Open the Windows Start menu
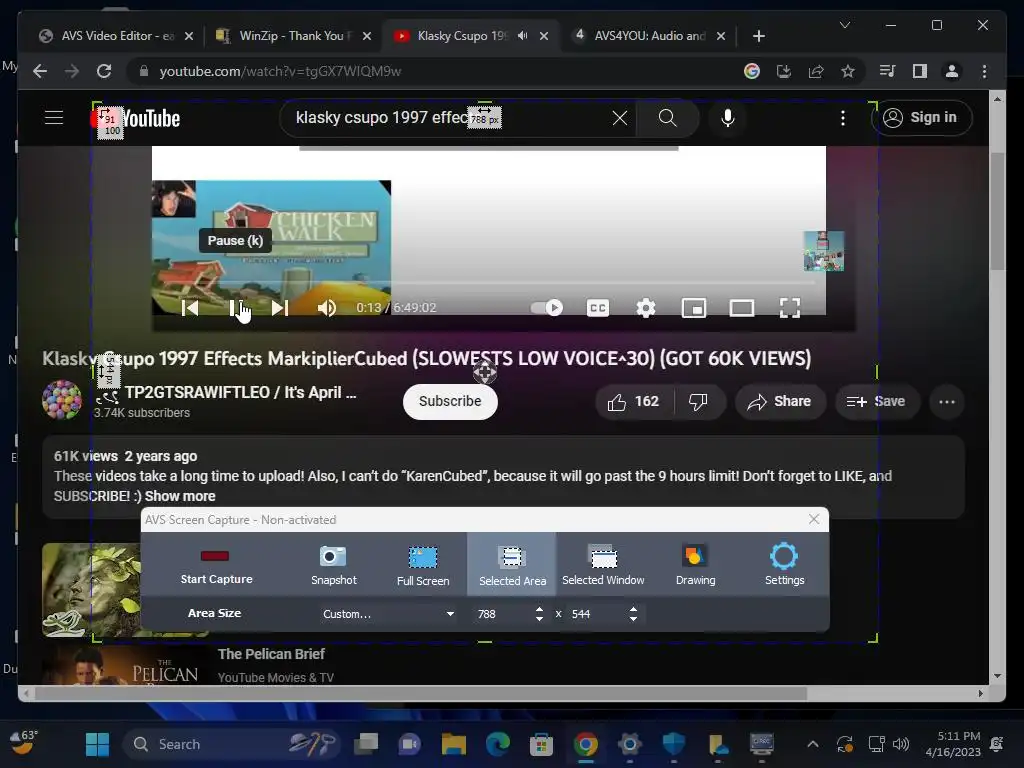Screen dimensions: 1024x768 [97, 744]
